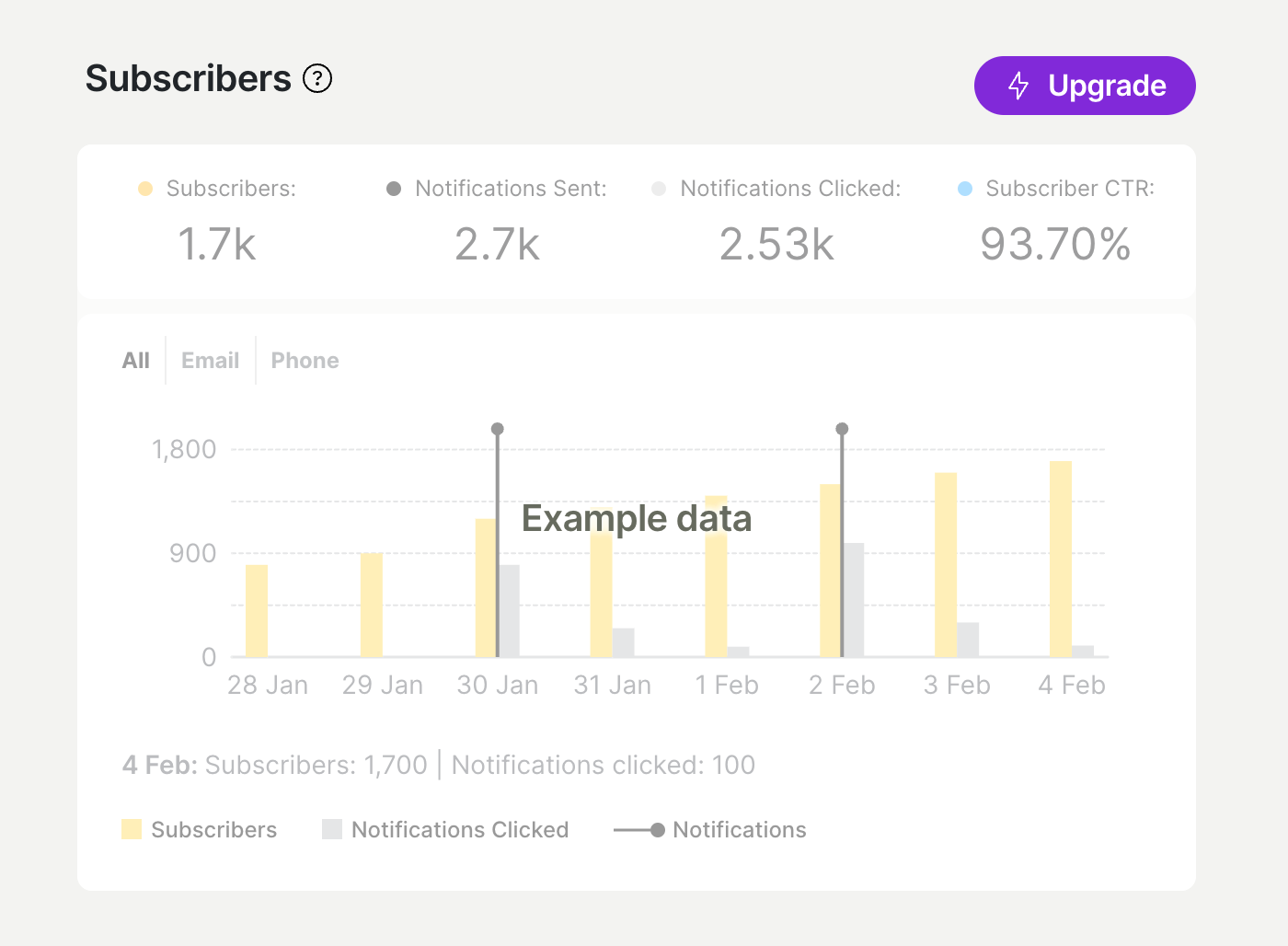Toggle the Notifications Clicked series visibility

tap(459, 829)
